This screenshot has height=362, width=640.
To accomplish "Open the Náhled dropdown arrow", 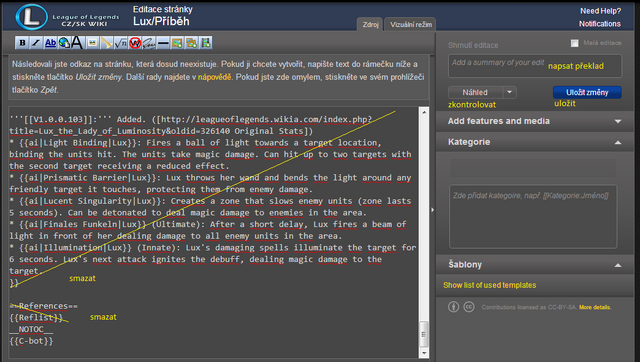I will pos(509,92).
